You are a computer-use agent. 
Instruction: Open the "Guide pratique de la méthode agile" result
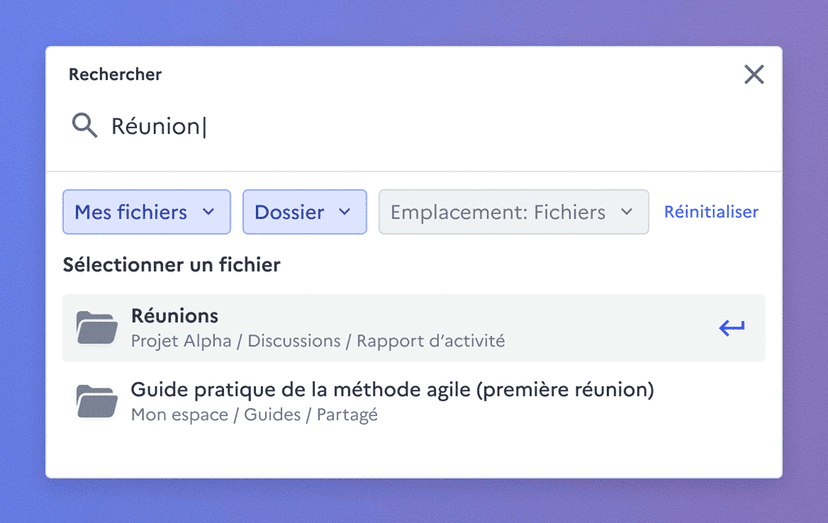click(392, 390)
